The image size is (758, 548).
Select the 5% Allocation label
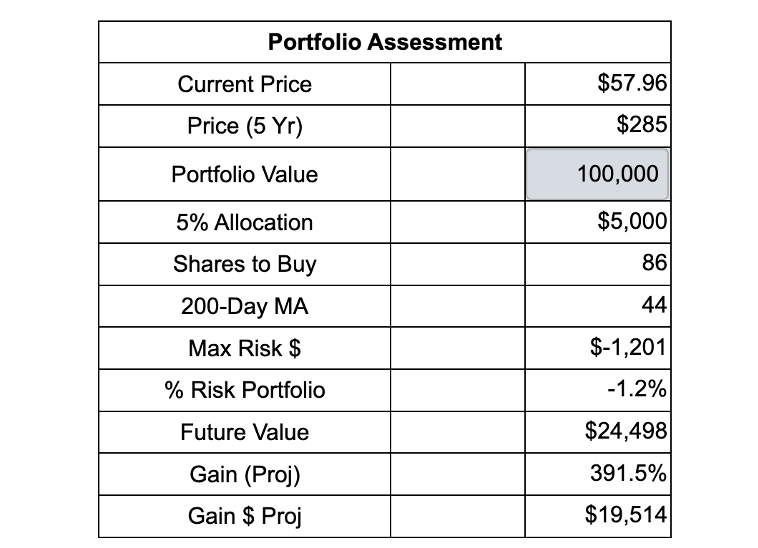click(x=245, y=223)
